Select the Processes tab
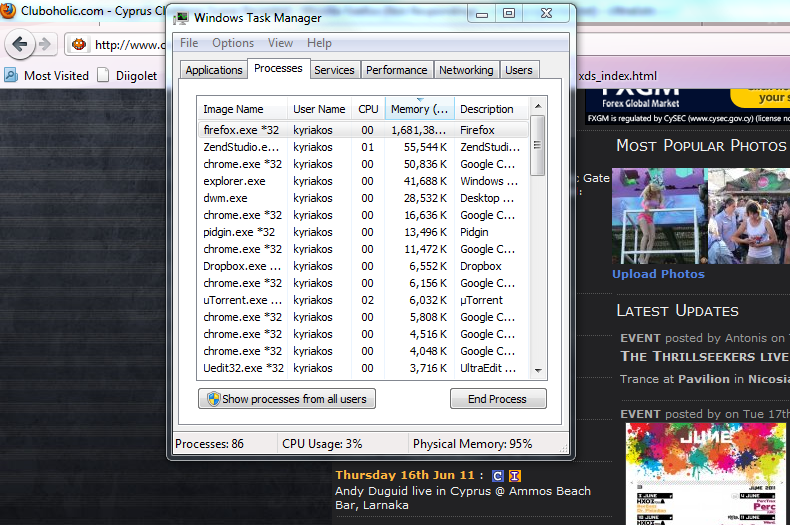This screenshot has height=525, width=790. [278, 68]
